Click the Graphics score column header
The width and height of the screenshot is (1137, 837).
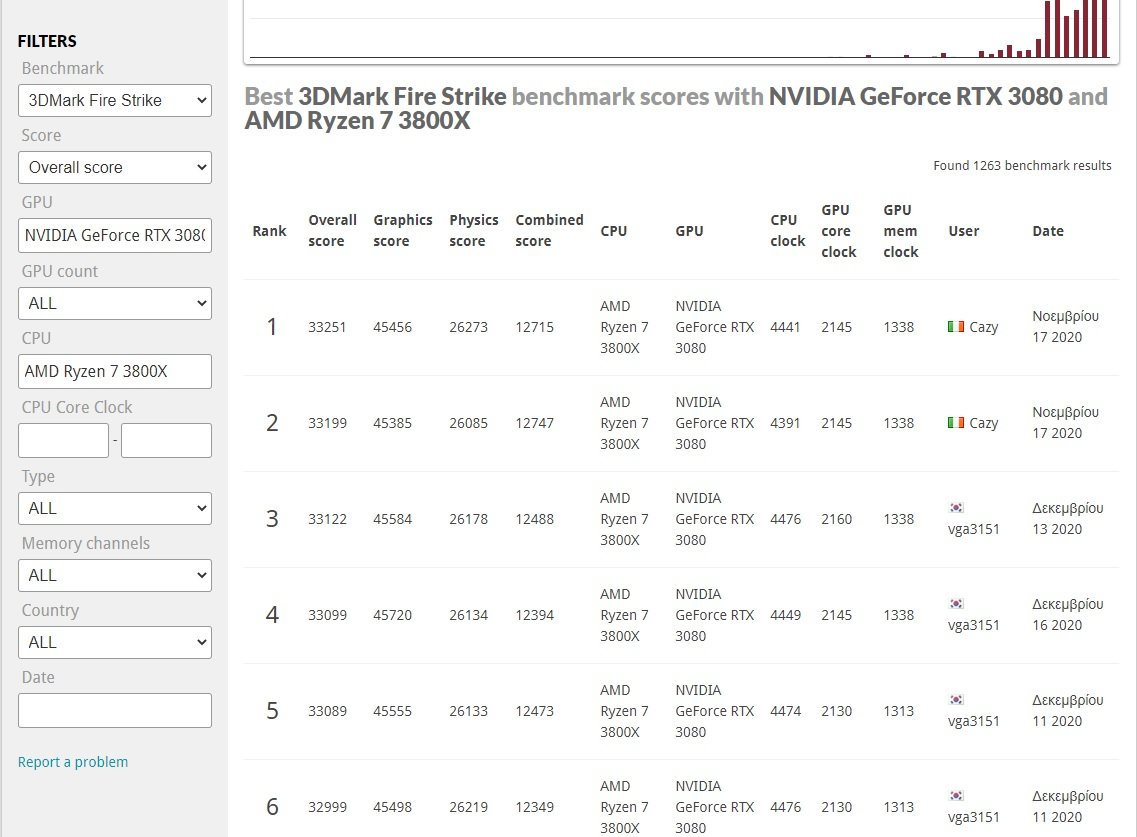402,231
